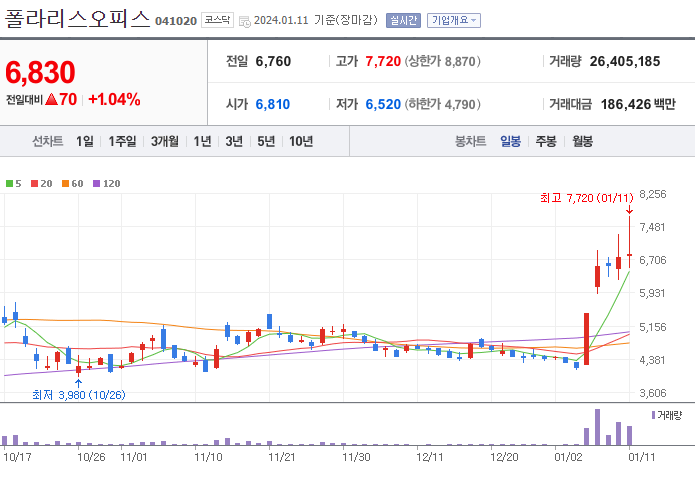
Task: Switch to 일봉 daily candle chart
Action: pyautogui.click(x=510, y=141)
